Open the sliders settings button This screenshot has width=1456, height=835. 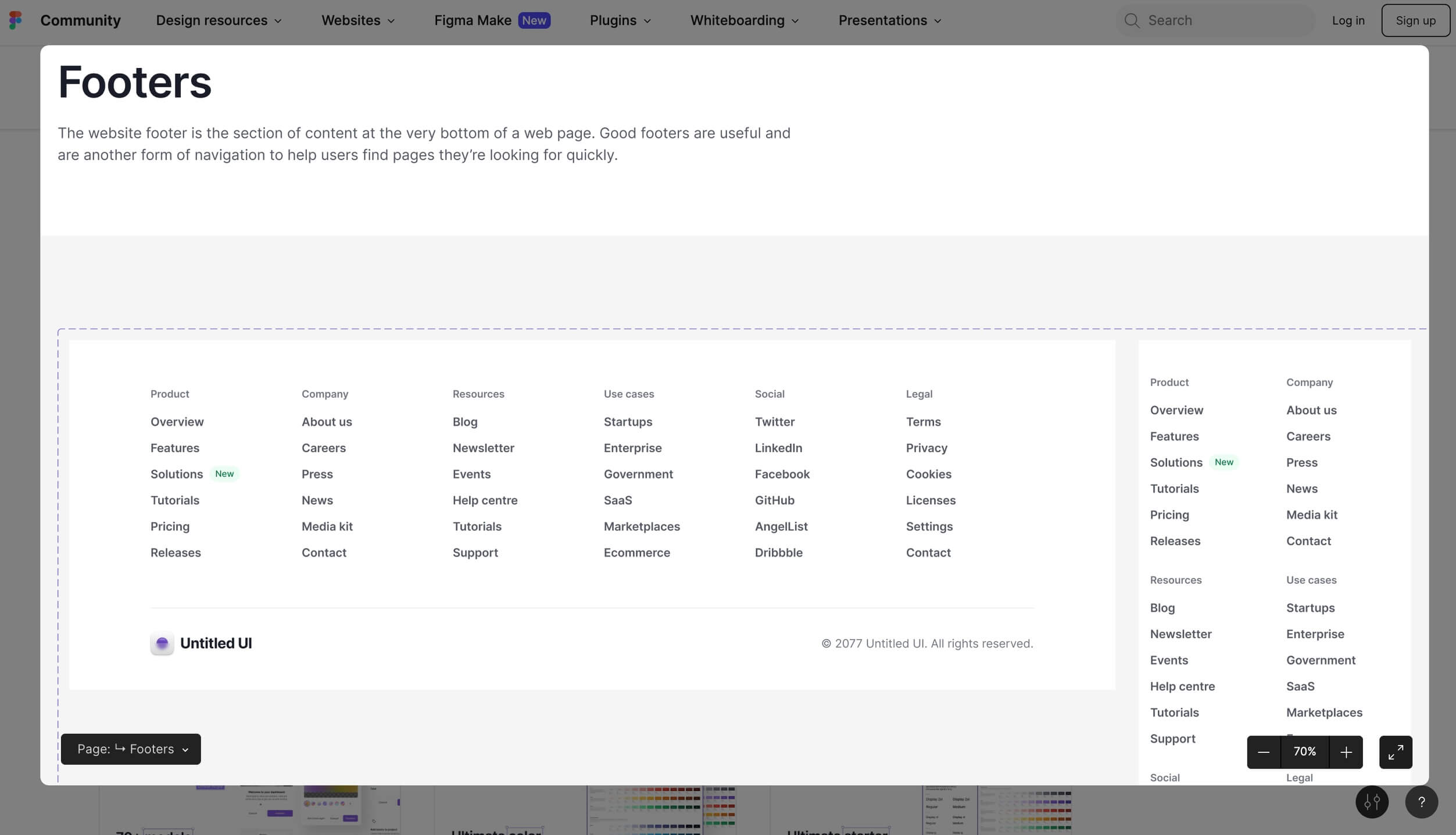pos(1372,802)
